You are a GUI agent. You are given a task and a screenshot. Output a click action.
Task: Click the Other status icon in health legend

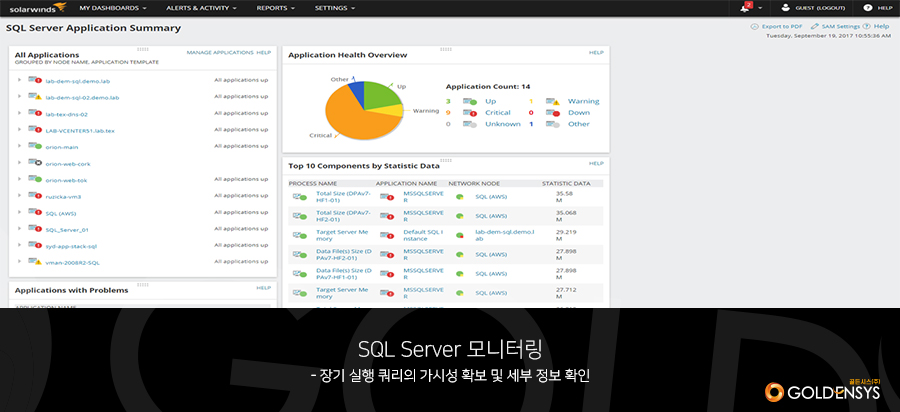coord(553,124)
